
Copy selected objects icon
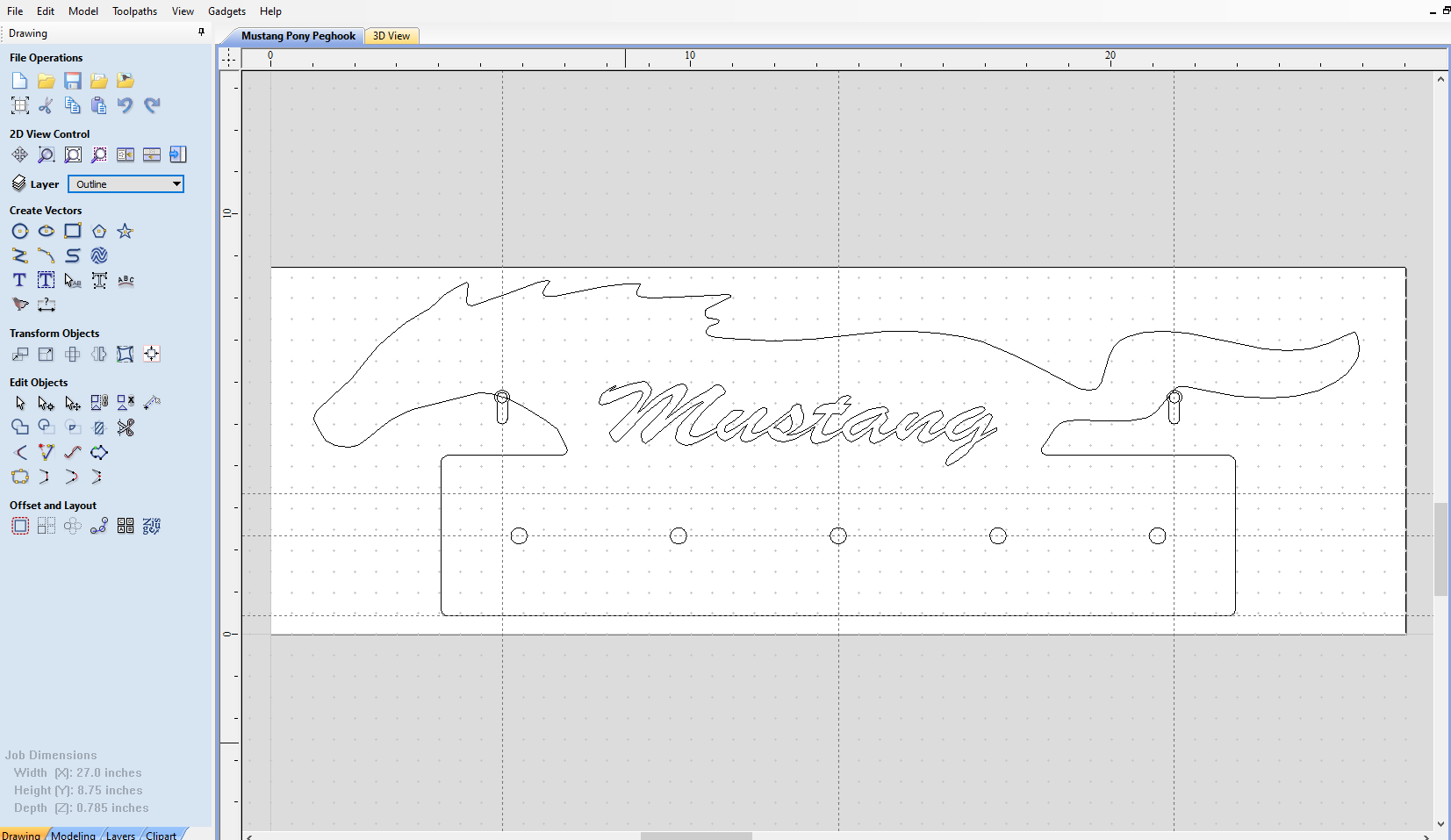(x=73, y=105)
